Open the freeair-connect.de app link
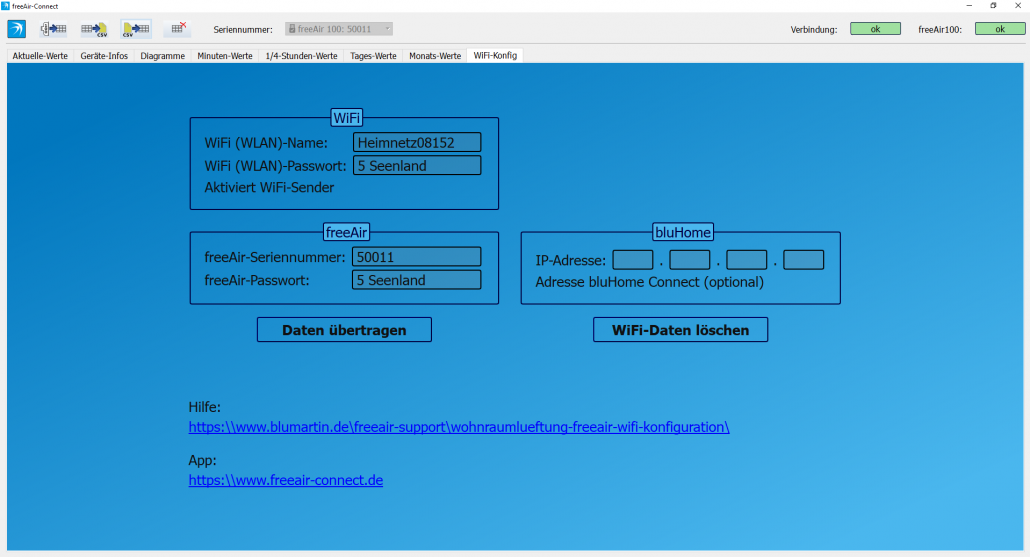1030x557 pixels. point(286,481)
